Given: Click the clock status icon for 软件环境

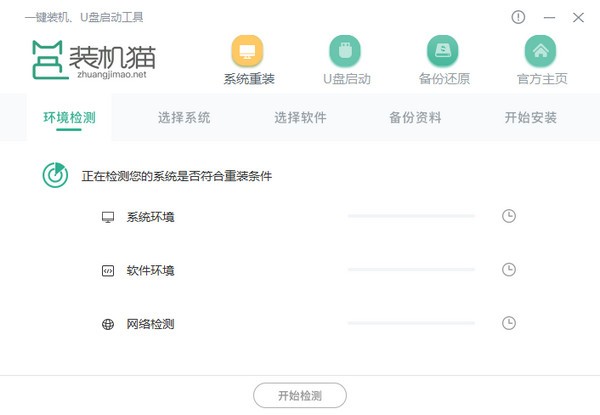Looking at the screenshot, I should point(508,270).
